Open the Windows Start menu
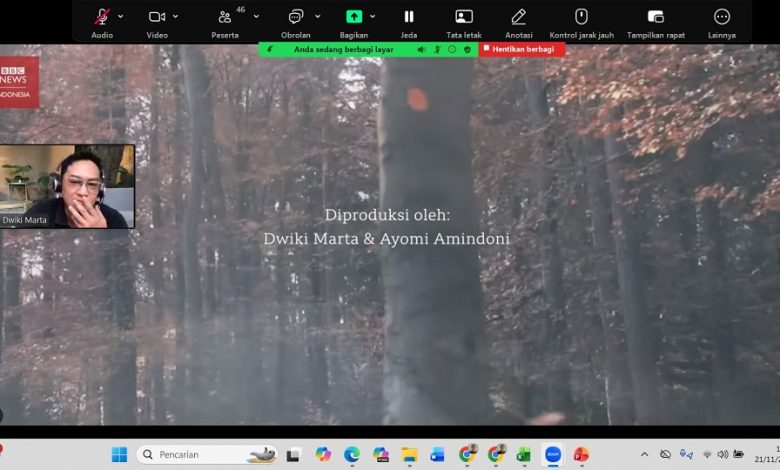Image resolution: width=780 pixels, height=470 pixels. pyautogui.click(x=119, y=454)
